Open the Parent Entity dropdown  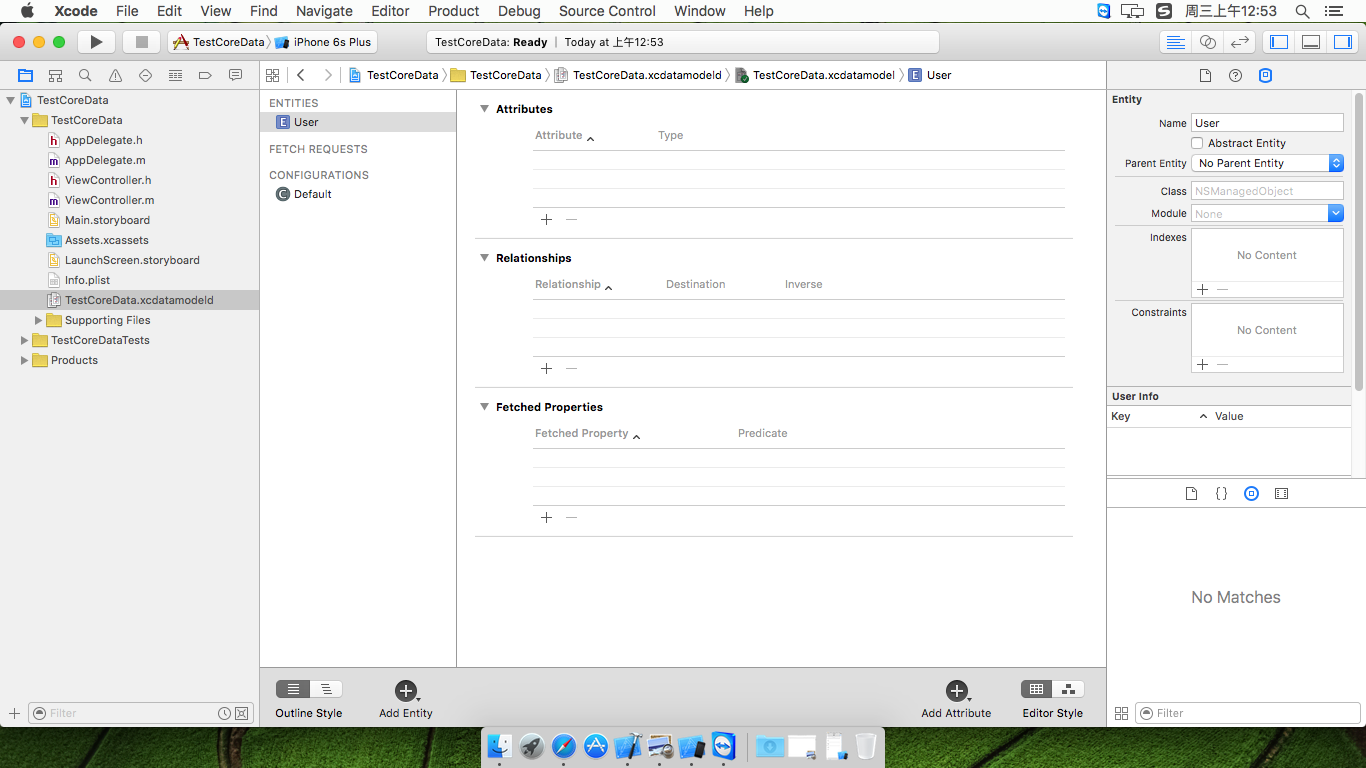(1267, 163)
